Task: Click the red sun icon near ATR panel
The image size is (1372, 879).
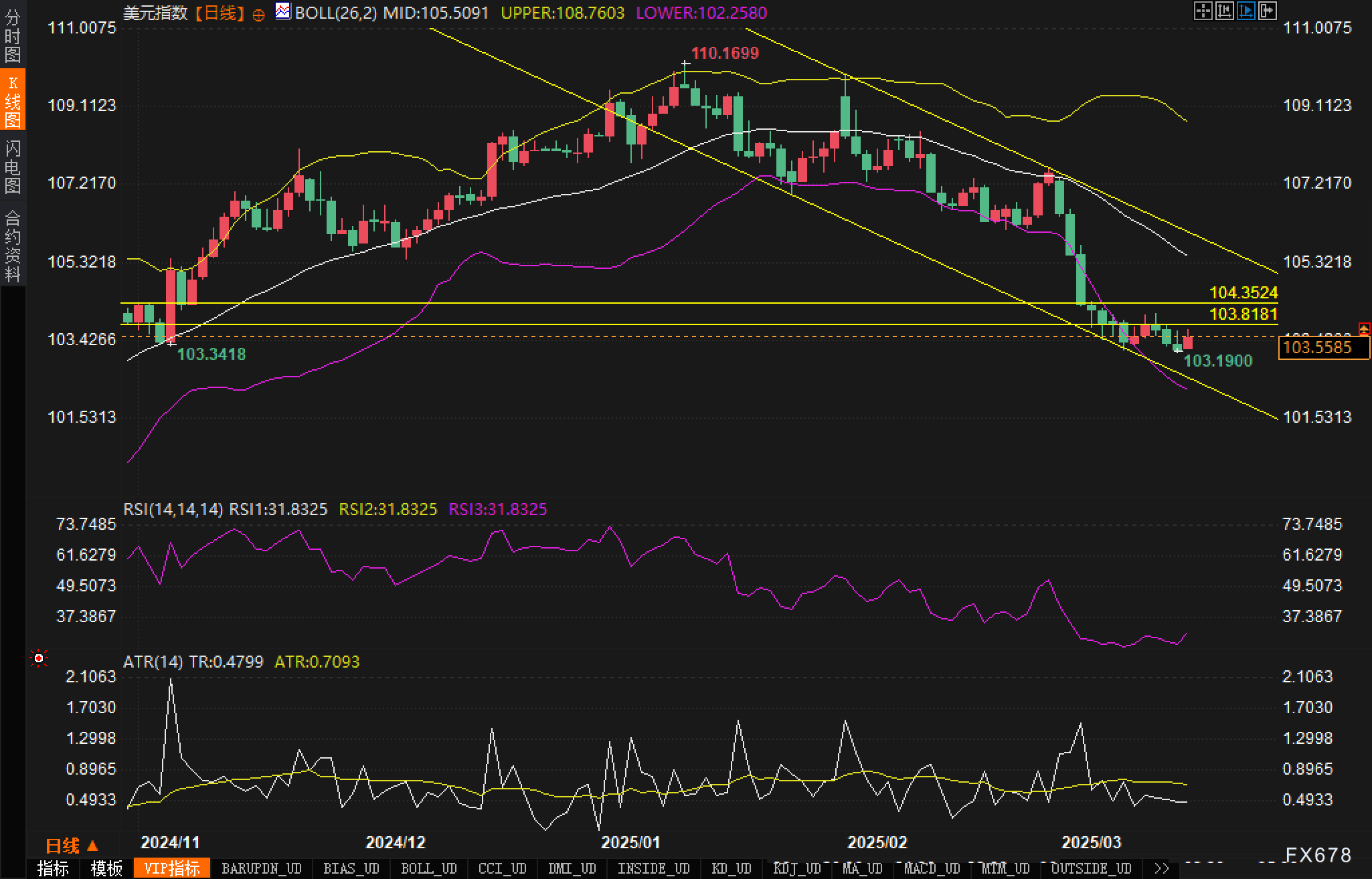Action: (39, 659)
